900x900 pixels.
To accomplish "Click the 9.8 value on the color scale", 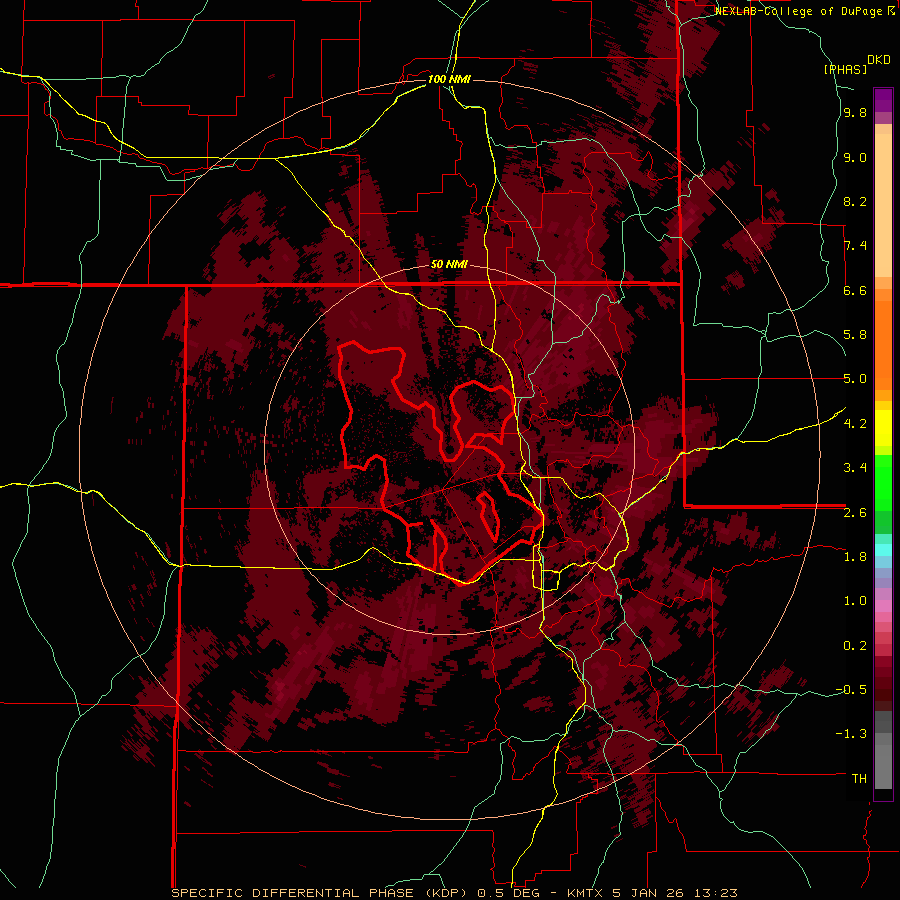I will pos(855,113).
